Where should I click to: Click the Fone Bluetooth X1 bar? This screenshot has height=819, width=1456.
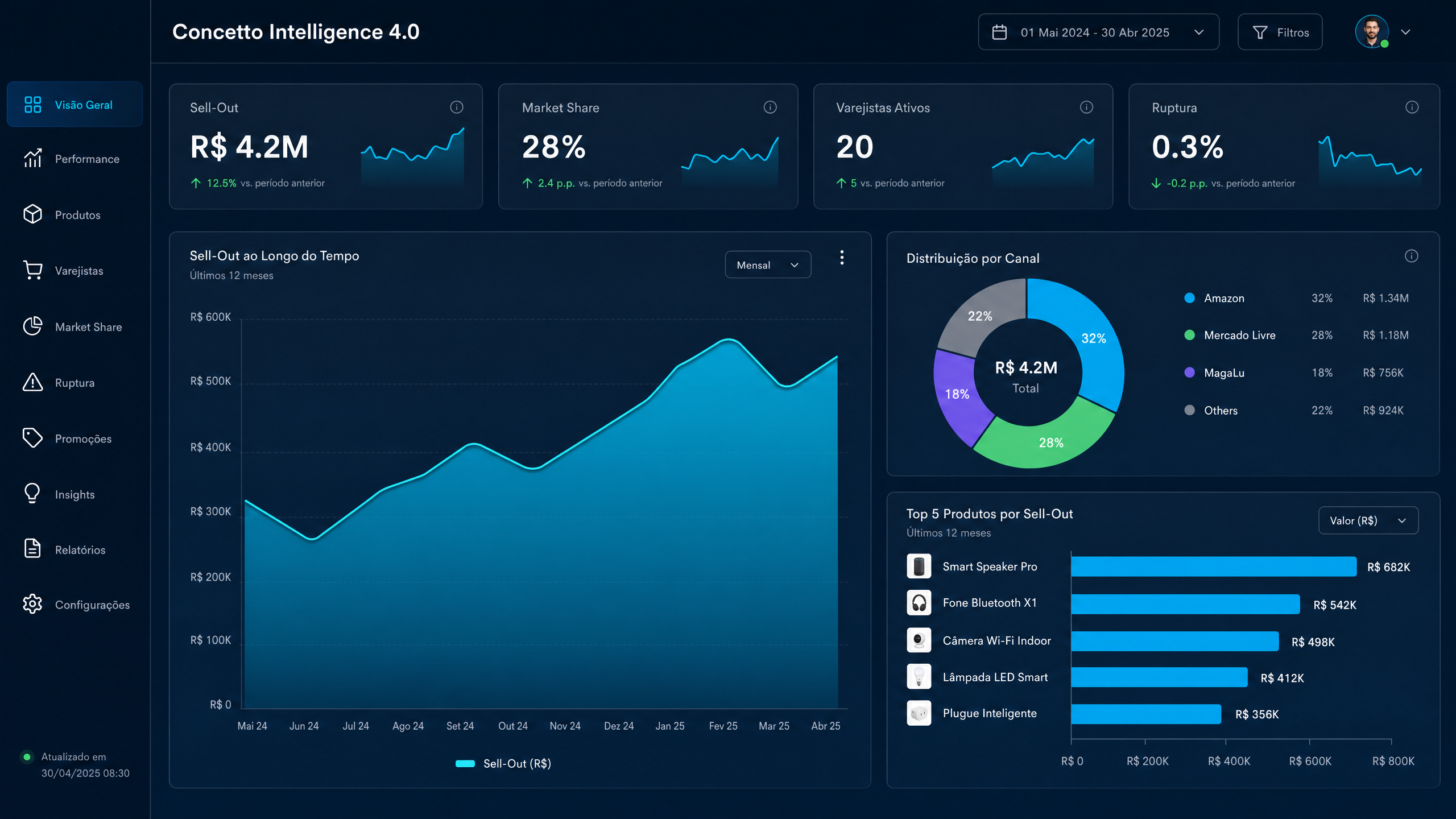pos(1185,604)
